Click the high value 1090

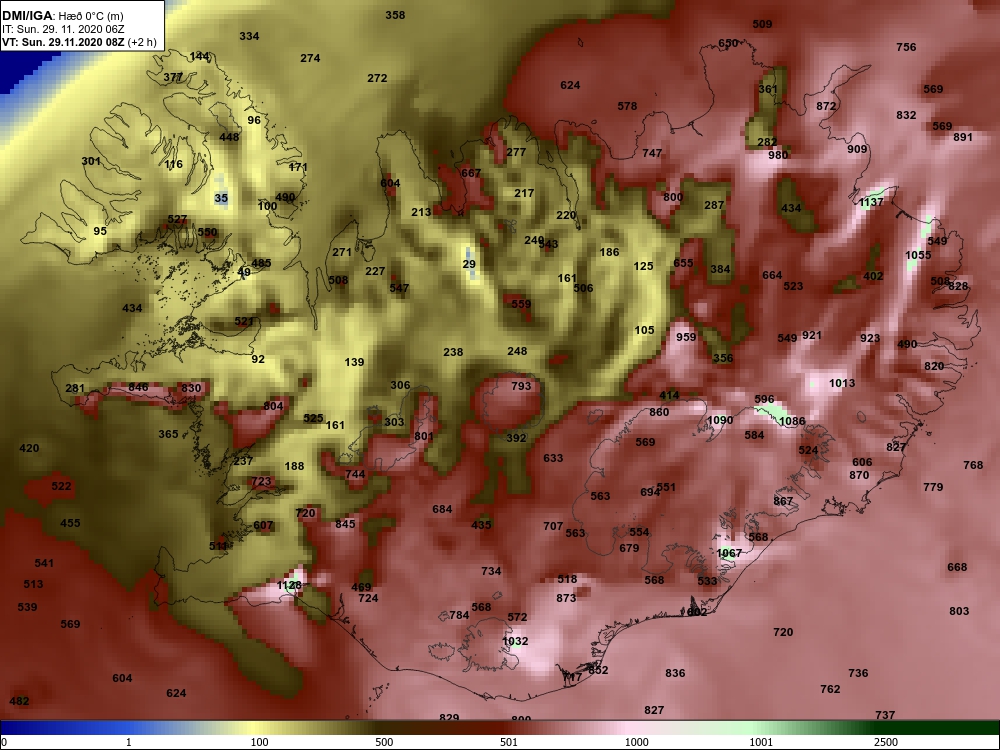click(720, 420)
